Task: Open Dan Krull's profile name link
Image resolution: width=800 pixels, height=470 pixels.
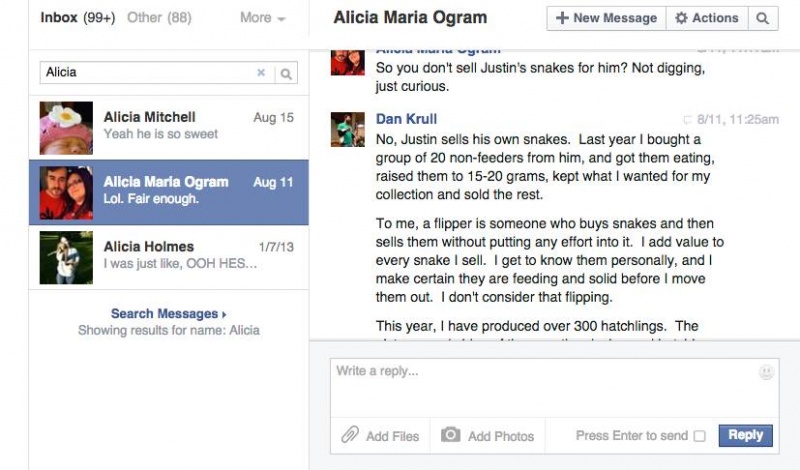Action: (406, 119)
